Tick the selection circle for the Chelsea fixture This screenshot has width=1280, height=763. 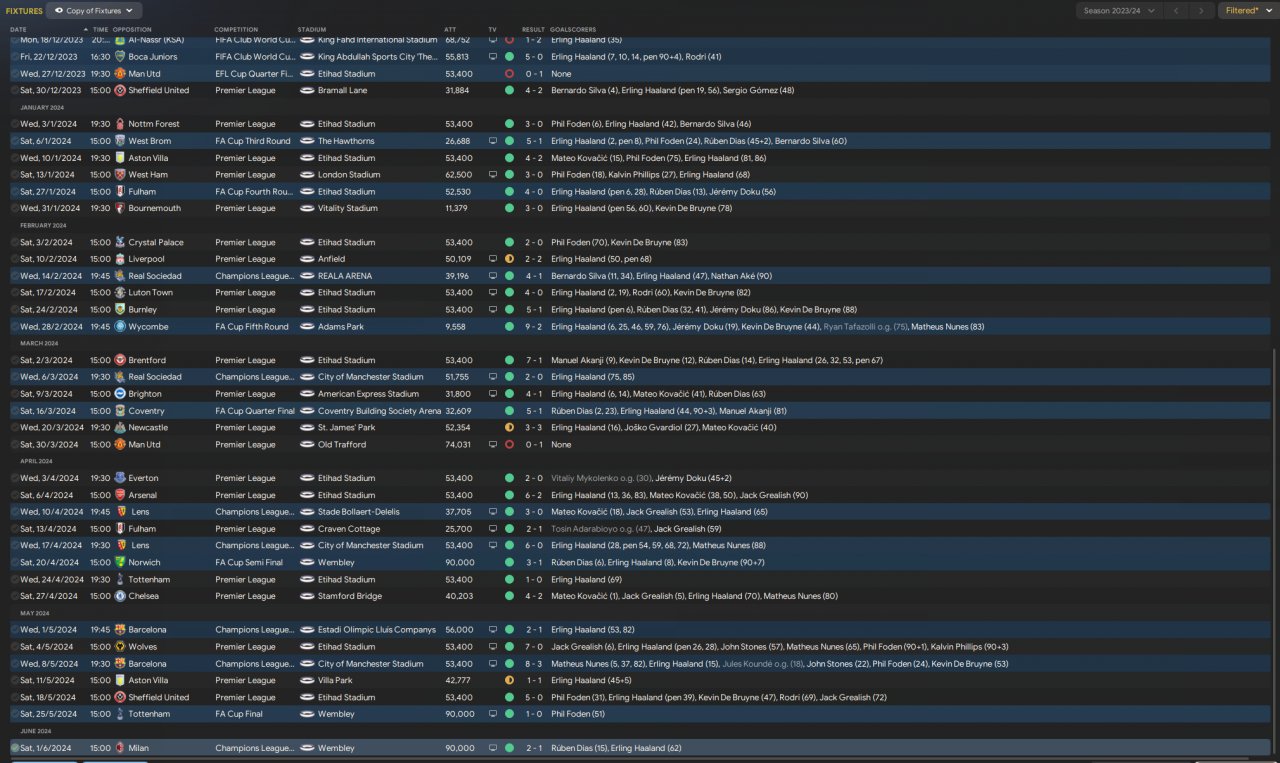pyautogui.click(x=15, y=596)
